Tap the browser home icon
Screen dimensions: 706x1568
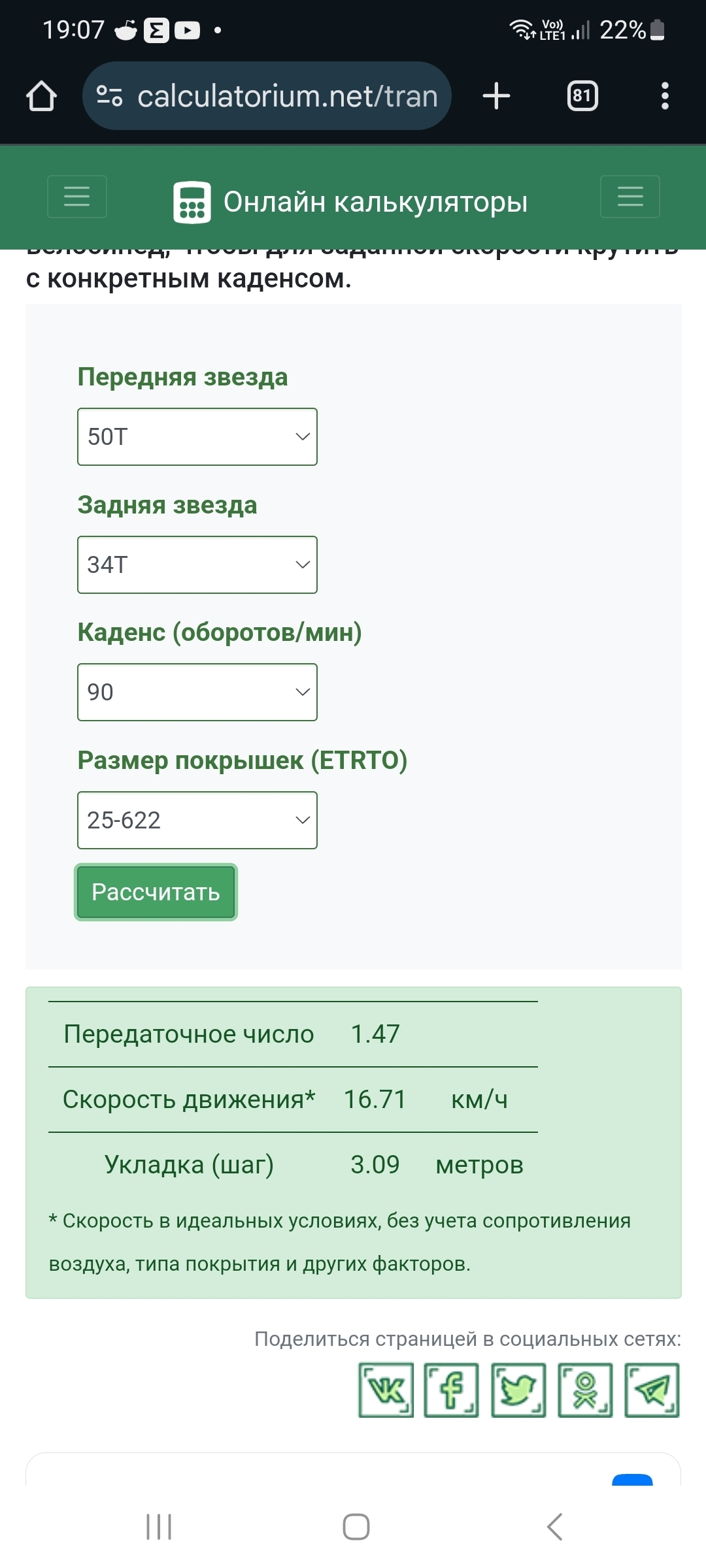click(41, 96)
